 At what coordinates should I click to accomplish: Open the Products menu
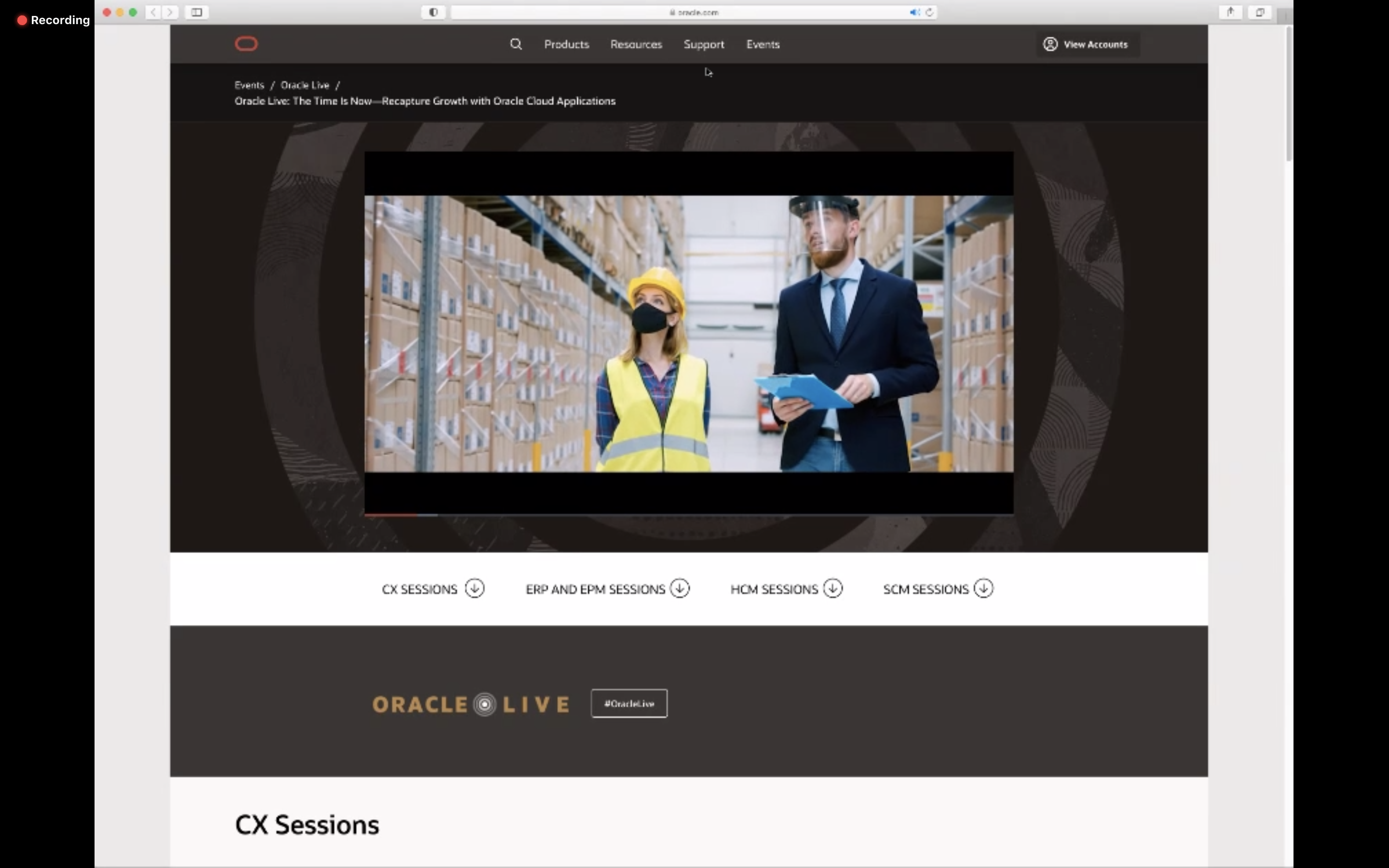coord(567,44)
